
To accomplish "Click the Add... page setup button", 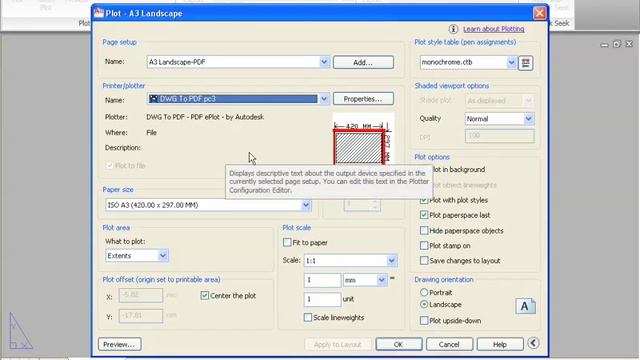I will (x=363, y=62).
